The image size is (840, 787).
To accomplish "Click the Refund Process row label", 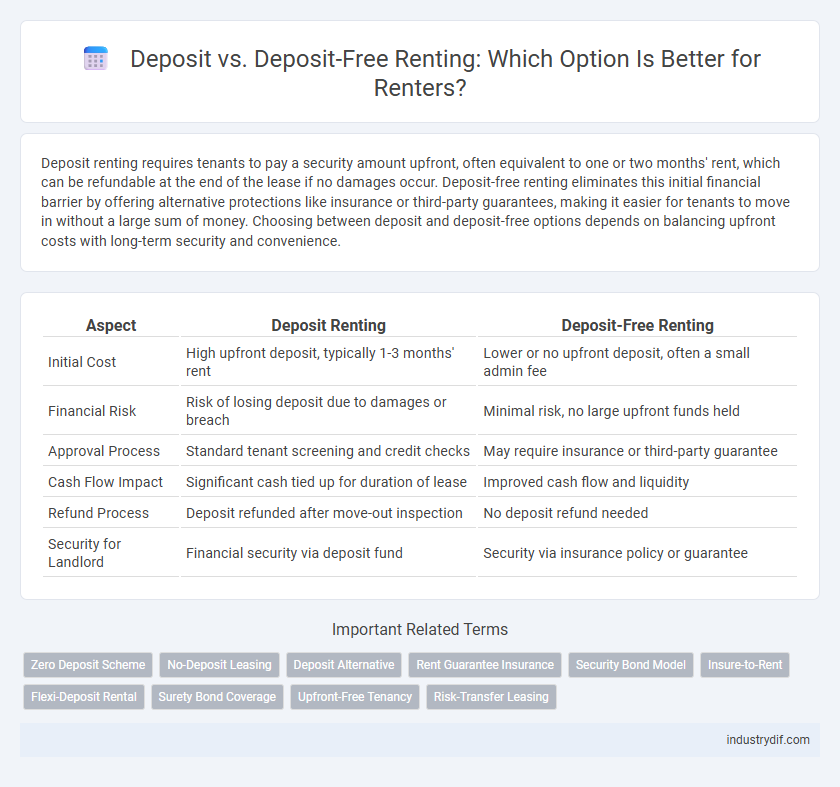I will coord(99,513).
